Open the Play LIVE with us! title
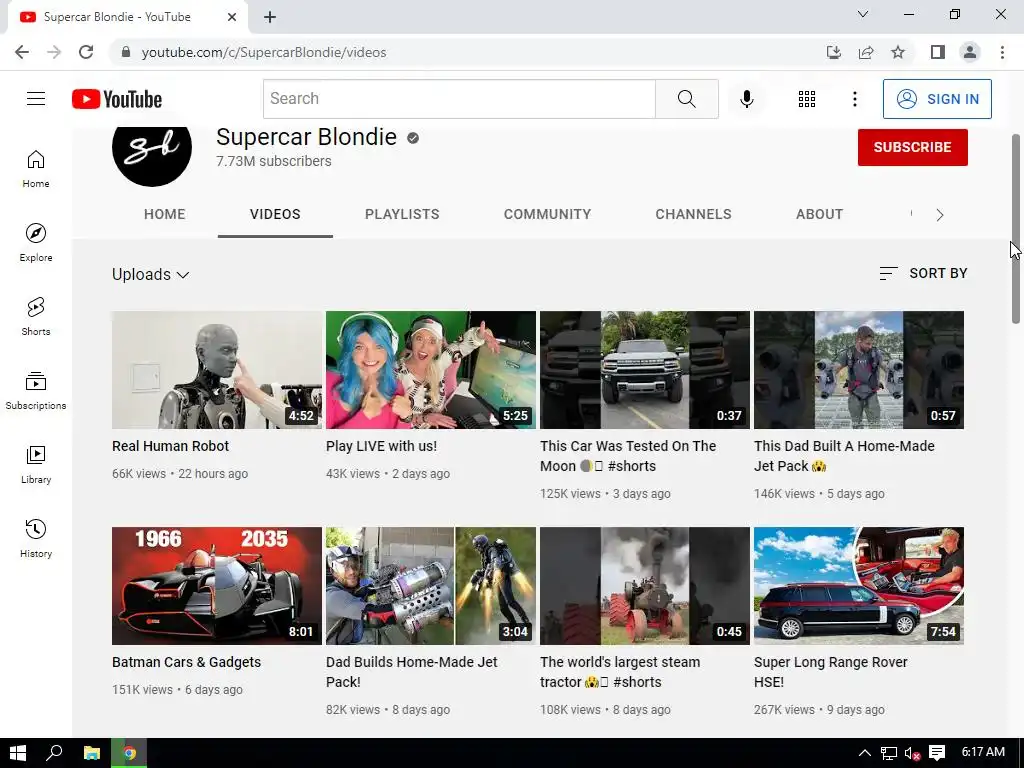Screen dimensions: 1024x768 click(381, 446)
